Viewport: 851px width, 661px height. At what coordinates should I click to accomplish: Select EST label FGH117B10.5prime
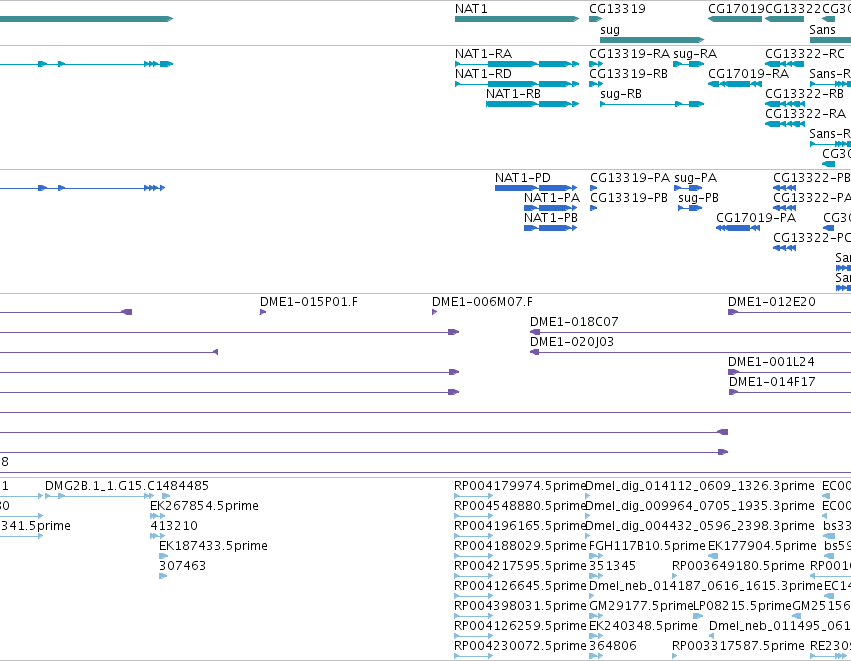tap(647, 546)
